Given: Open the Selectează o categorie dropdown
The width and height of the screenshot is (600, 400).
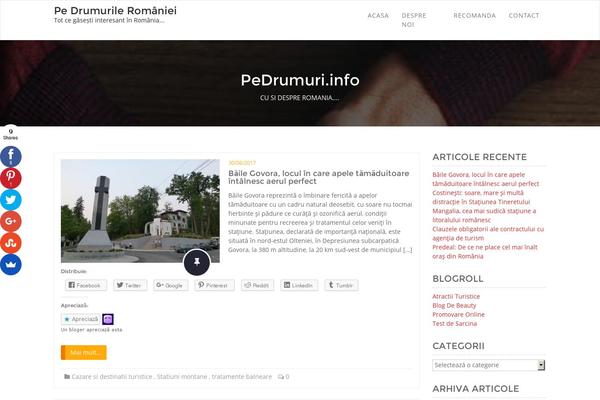Looking at the screenshot, I should pyautogui.click(x=489, y=365).
